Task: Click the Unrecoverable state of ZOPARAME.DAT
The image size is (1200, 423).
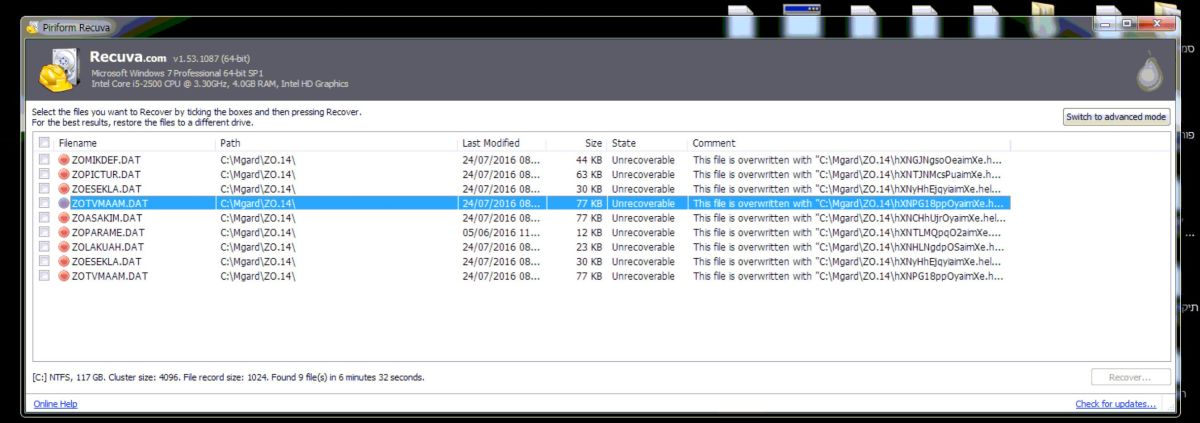Action: tap(643, 232)
